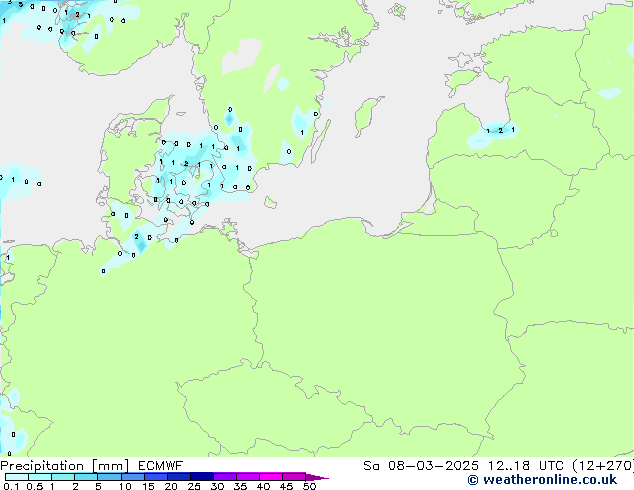
Task: Click the Bornholm island outline
Action: click(x=271, y=202)
